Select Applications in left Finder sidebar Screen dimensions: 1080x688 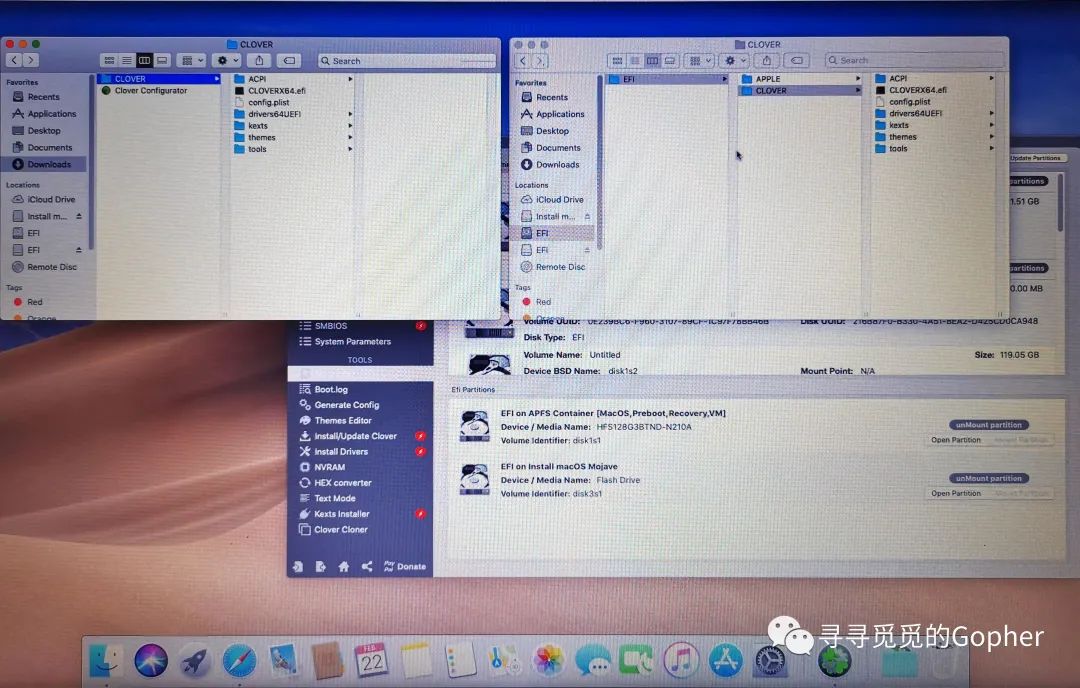[x=45, y=114]
